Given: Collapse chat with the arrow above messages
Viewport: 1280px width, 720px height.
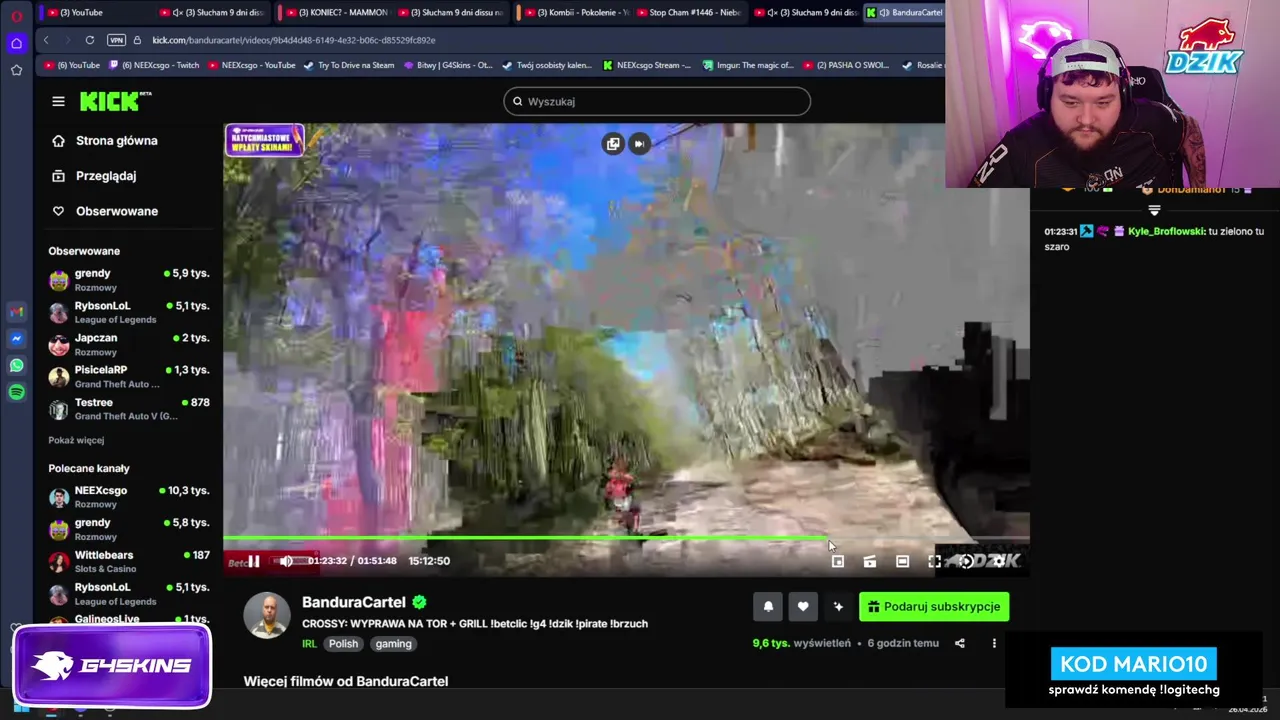Looking at the screenshot, I should 1154,211.
